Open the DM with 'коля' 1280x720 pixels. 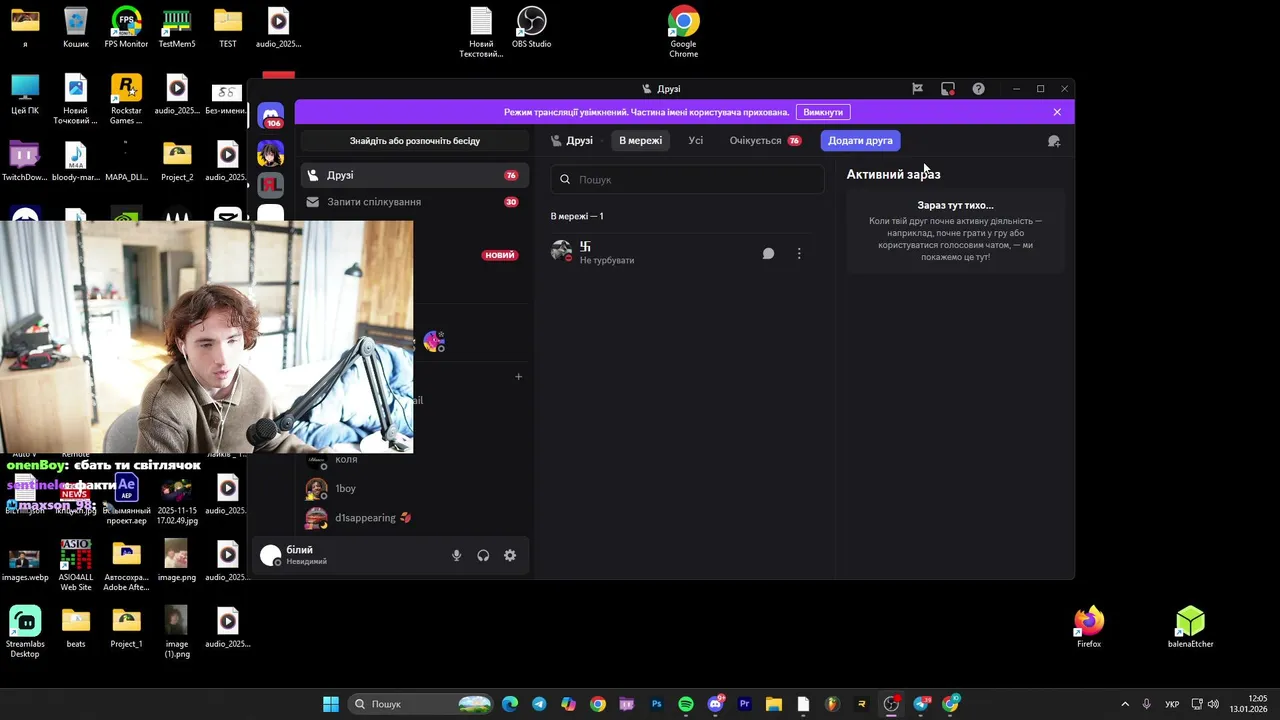(x=415, y=460)
